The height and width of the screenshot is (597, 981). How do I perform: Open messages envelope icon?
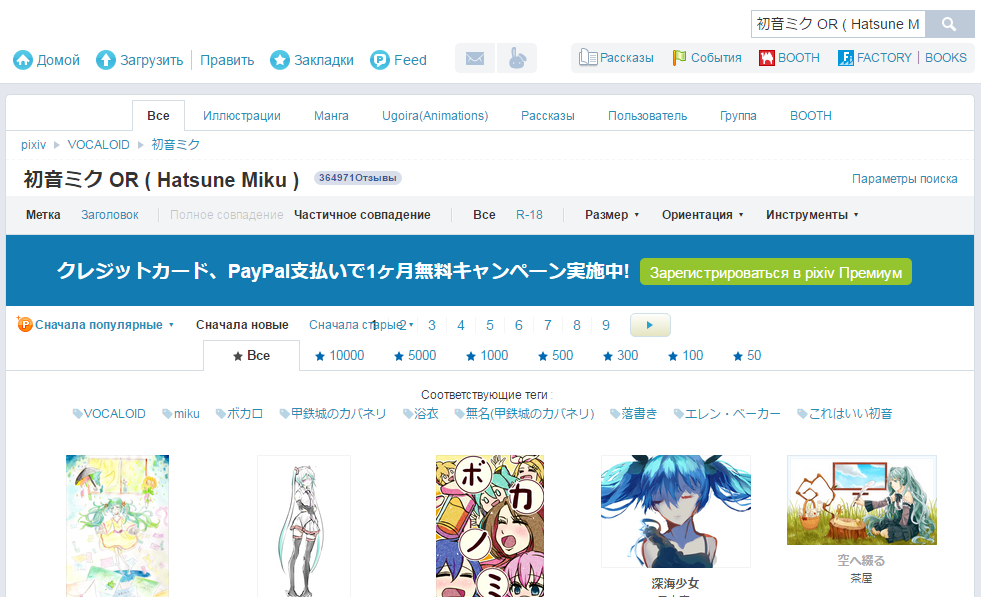[475, 58]
